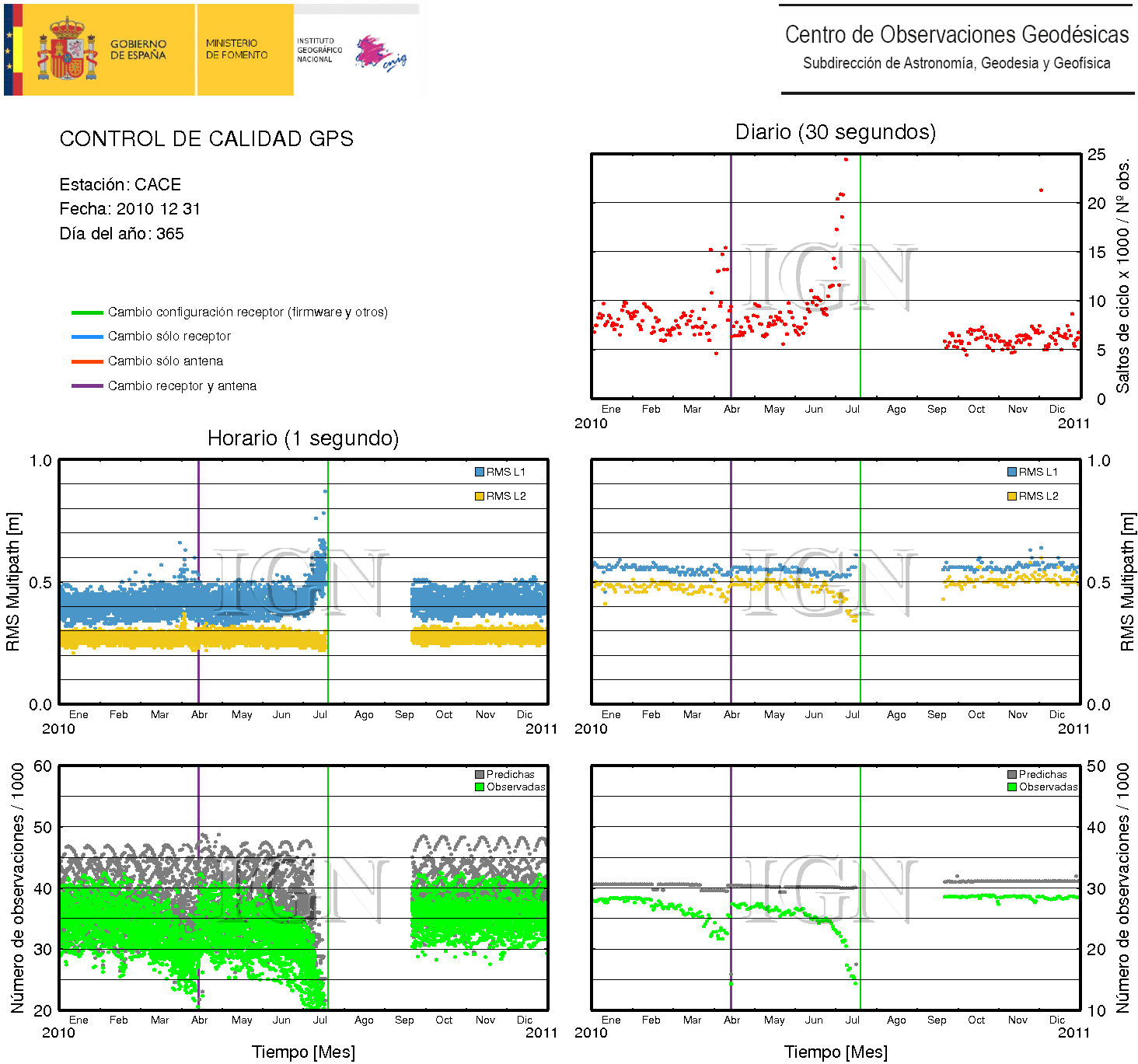
Task: Click the Diario (30 segundos) chart title
Action: pyautogui.click(x=835, y=132)
